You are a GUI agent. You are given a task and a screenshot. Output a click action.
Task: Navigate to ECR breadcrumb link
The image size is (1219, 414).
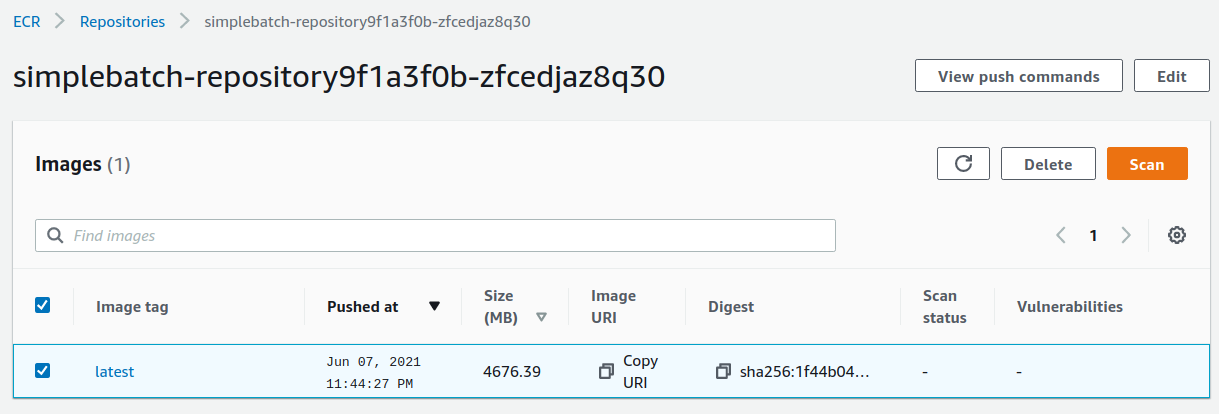click(27, 21)
